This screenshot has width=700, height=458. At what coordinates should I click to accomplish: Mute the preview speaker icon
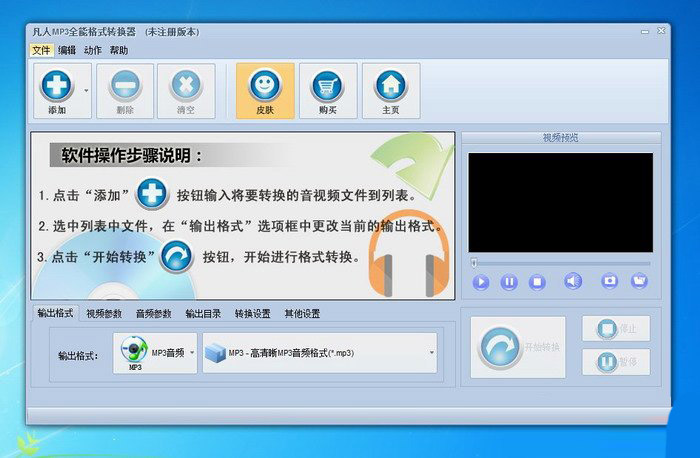pyautogui.click(x=573, y=281)
